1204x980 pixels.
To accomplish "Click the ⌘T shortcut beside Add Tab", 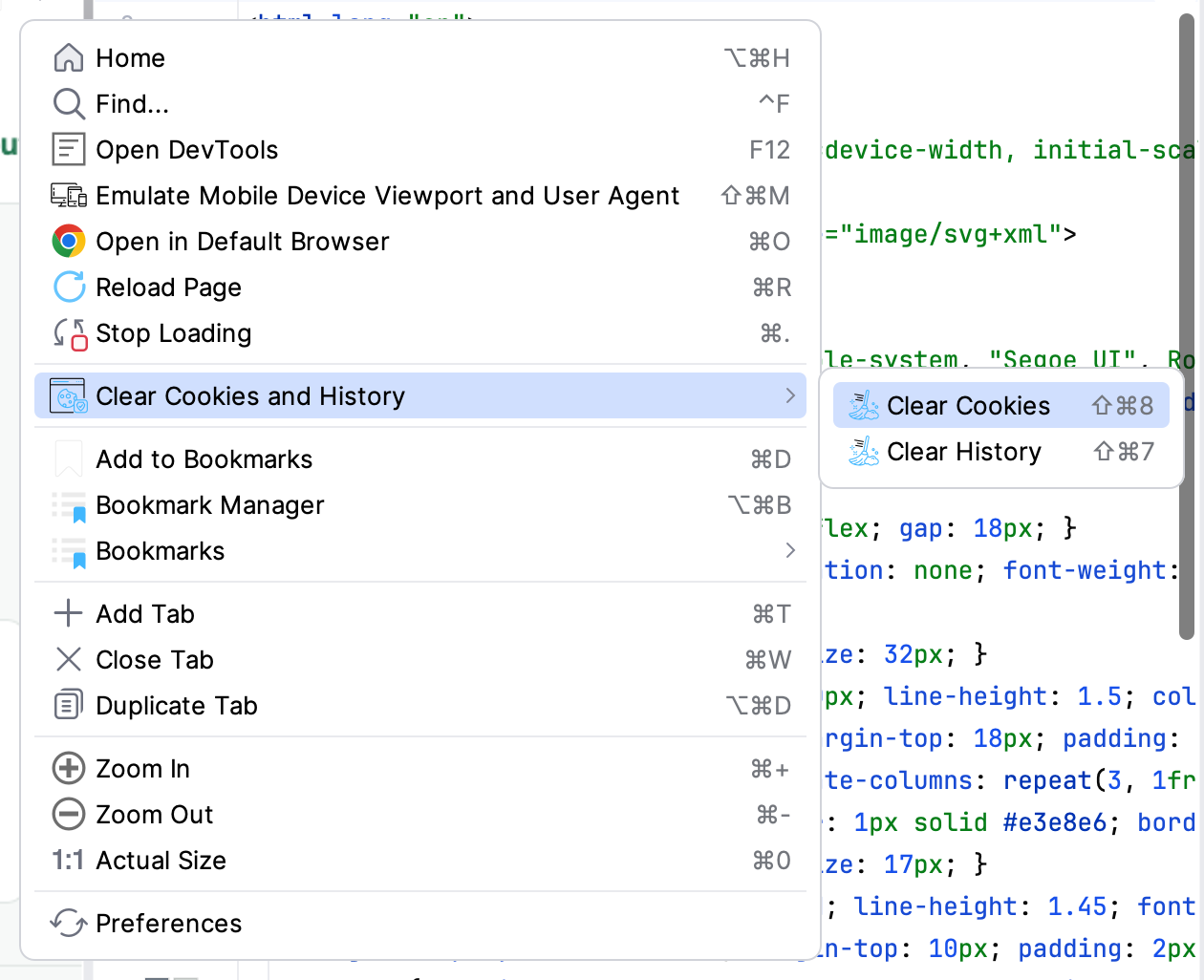I will 772,614.
